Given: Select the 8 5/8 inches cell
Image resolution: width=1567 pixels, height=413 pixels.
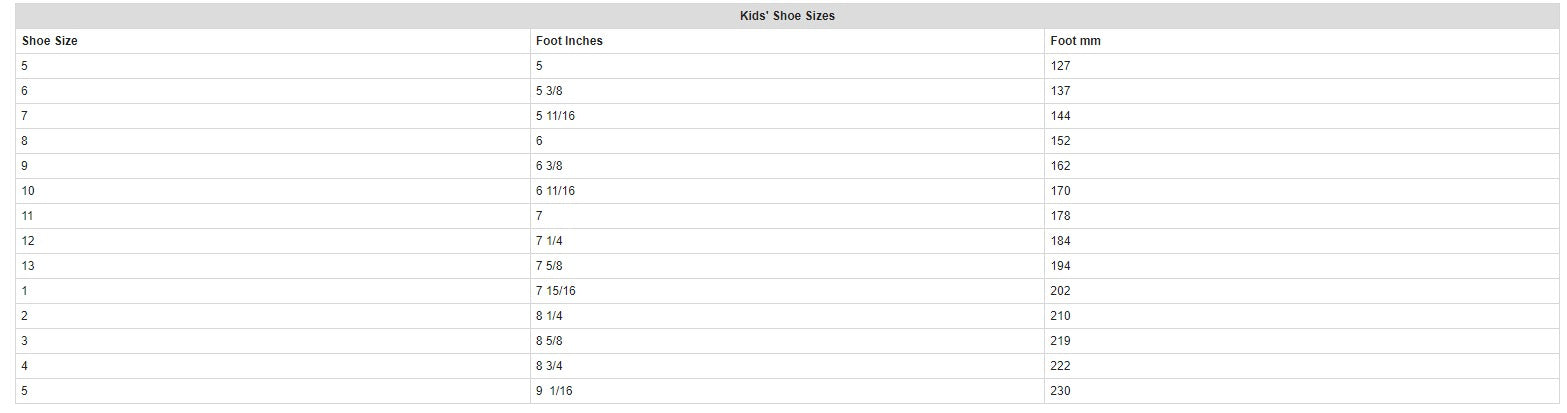Looking at the screenshot, I should (549, 341).
